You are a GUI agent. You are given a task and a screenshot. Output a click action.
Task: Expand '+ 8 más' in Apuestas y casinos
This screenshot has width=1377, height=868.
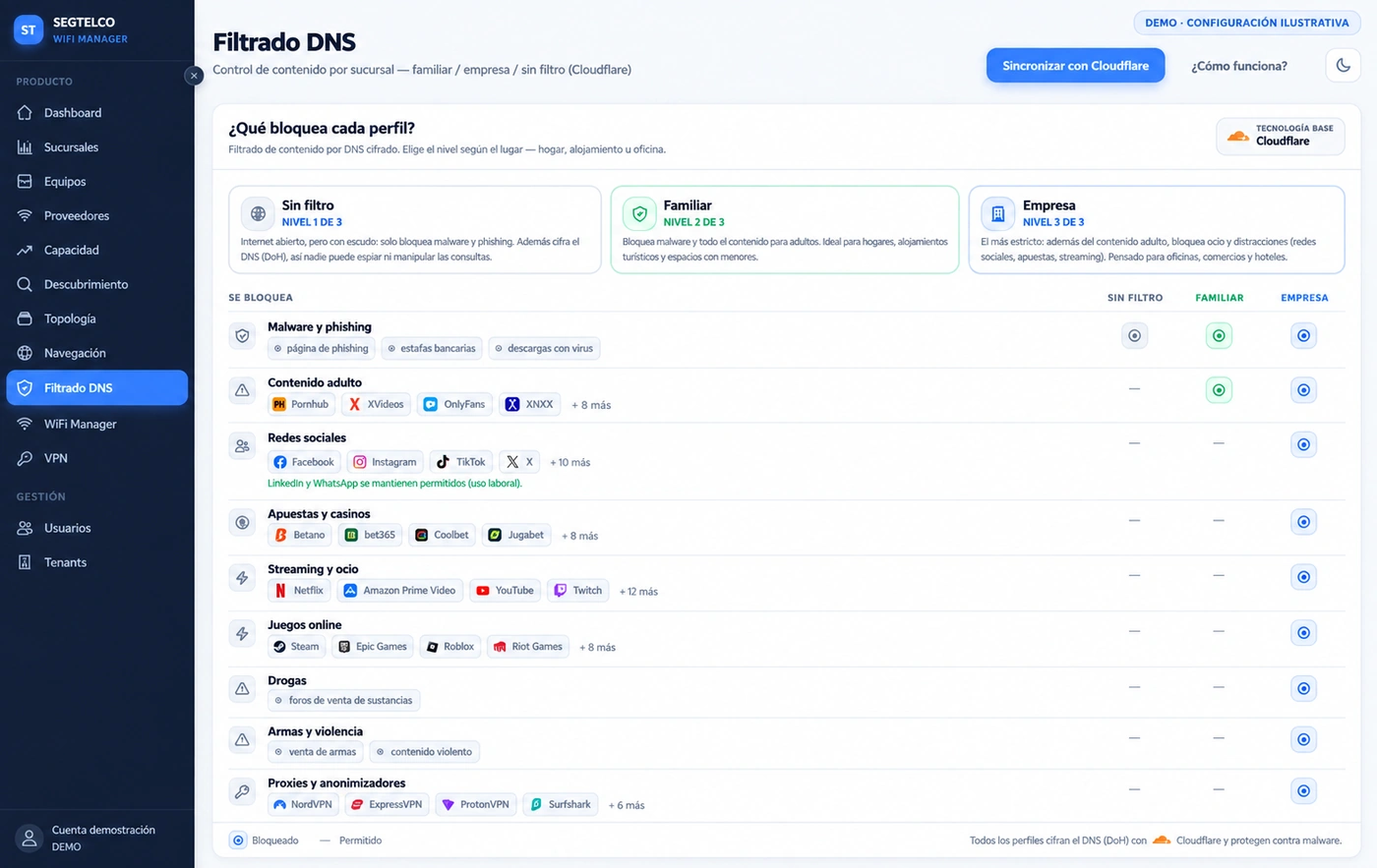pyautogui.click(x=579, y=536)
